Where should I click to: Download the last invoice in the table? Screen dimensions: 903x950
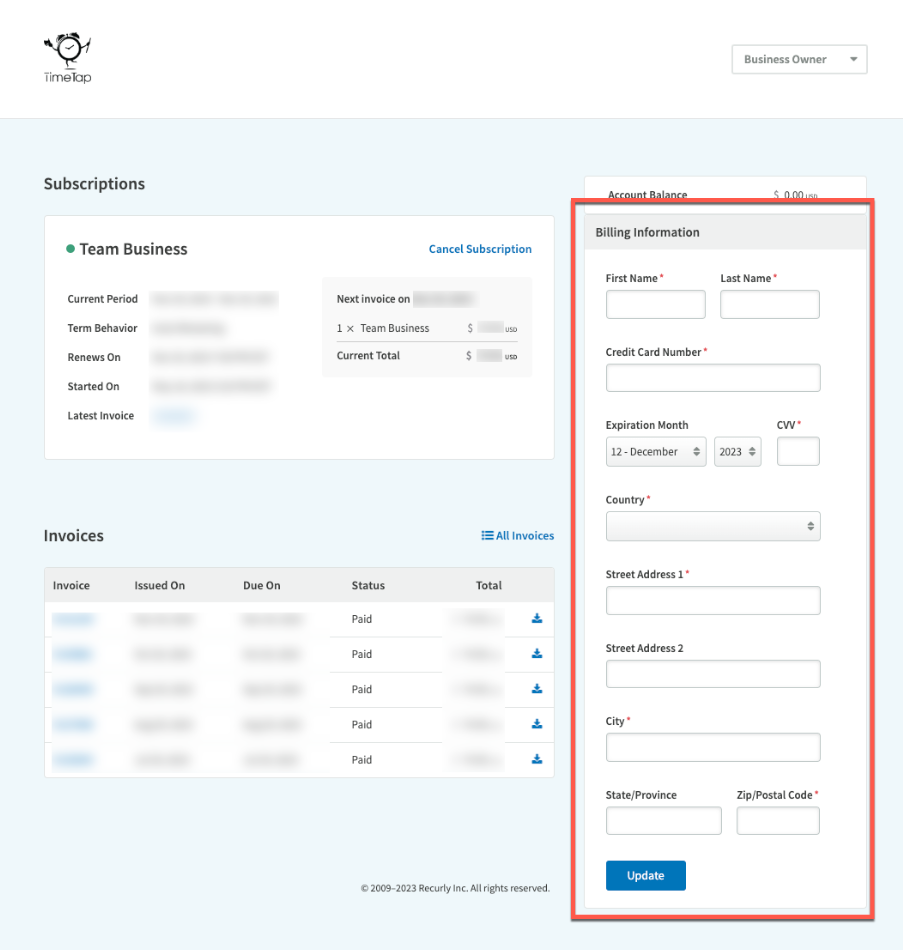[536, 759]
